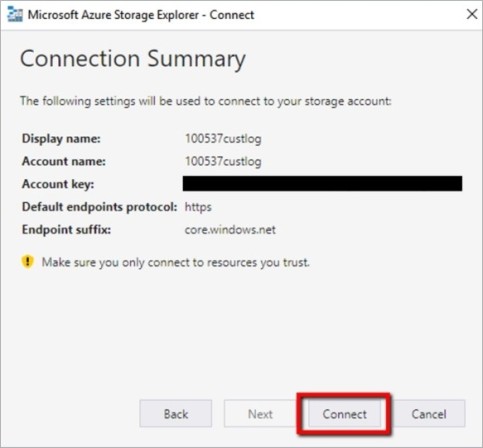Click the Connect button
The image size is (483, 448).
(344, 414)
